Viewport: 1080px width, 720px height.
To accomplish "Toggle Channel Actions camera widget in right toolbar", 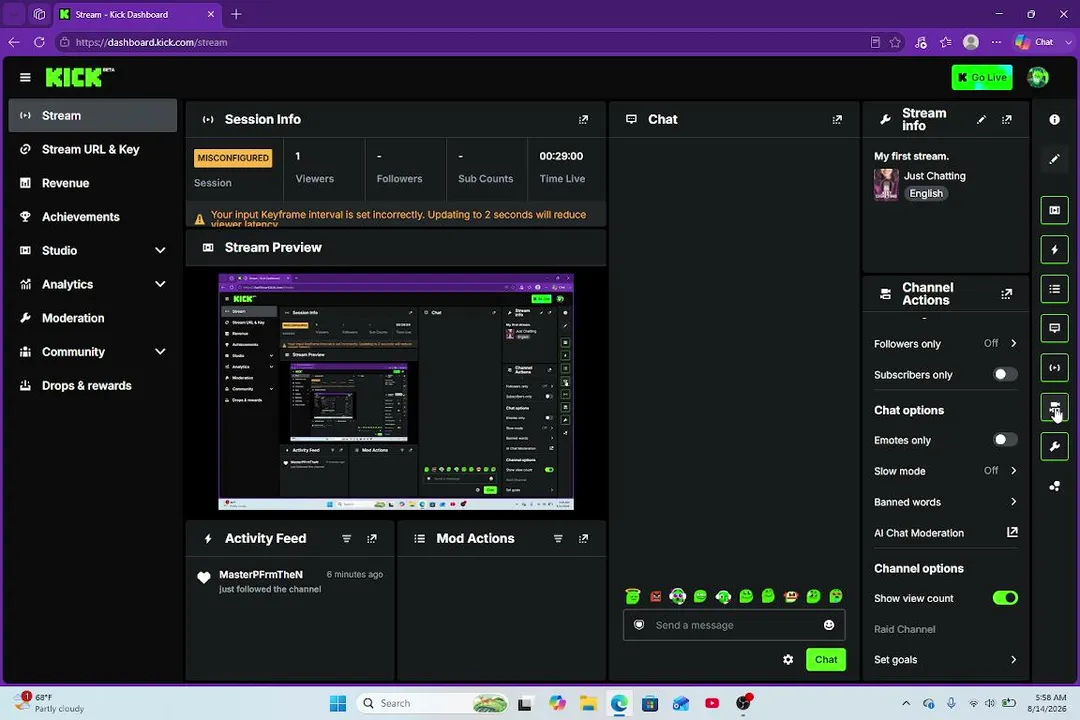I will point(1054,407).
